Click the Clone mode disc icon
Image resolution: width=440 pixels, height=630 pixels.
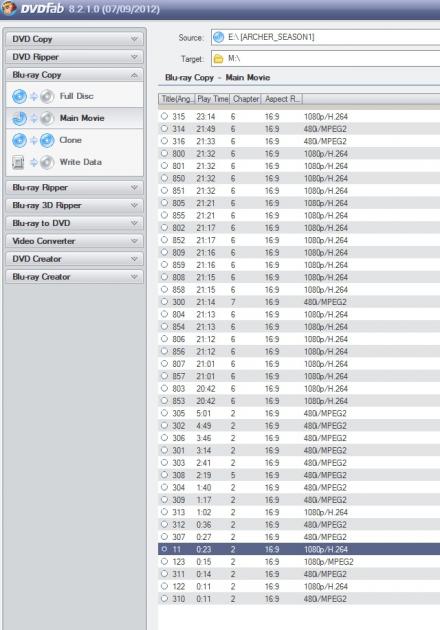click(x=33, y=140)
